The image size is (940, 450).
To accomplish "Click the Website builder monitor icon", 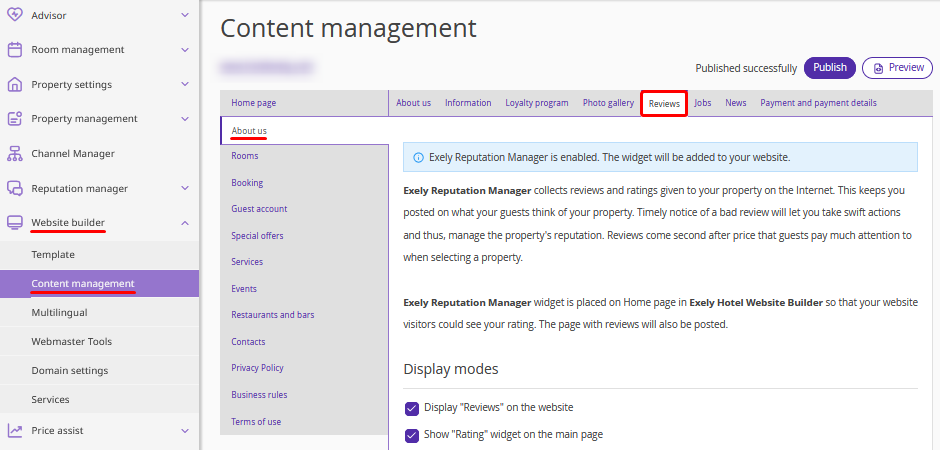I will [15, 223].
